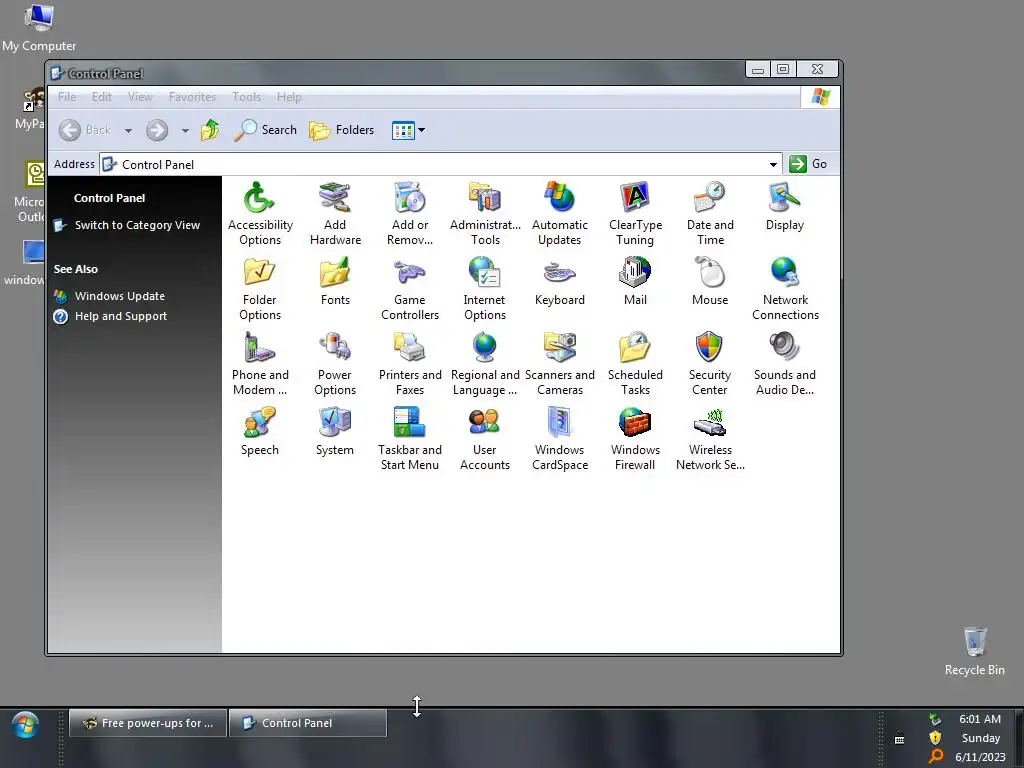Open the Favorites menu
Image resolution: width=1024 pixels, height=768 pixels.
192,97
